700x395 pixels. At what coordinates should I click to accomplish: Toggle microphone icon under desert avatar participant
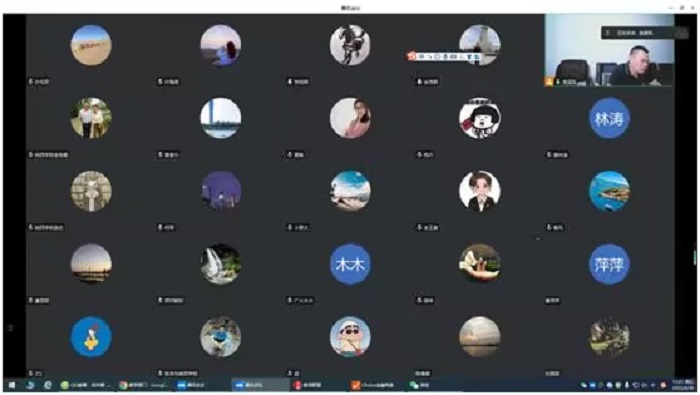coord(31,82)
